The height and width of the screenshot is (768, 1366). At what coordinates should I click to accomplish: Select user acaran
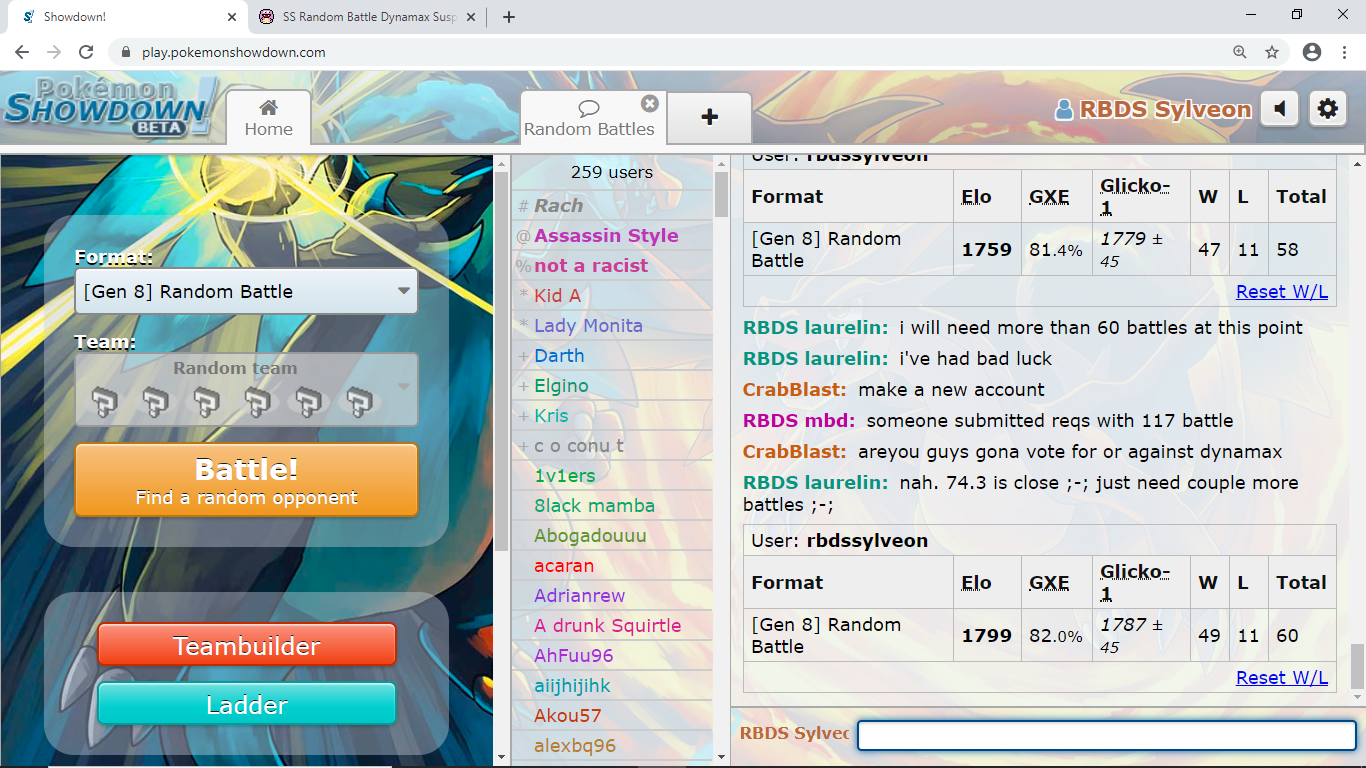(612, 565)
